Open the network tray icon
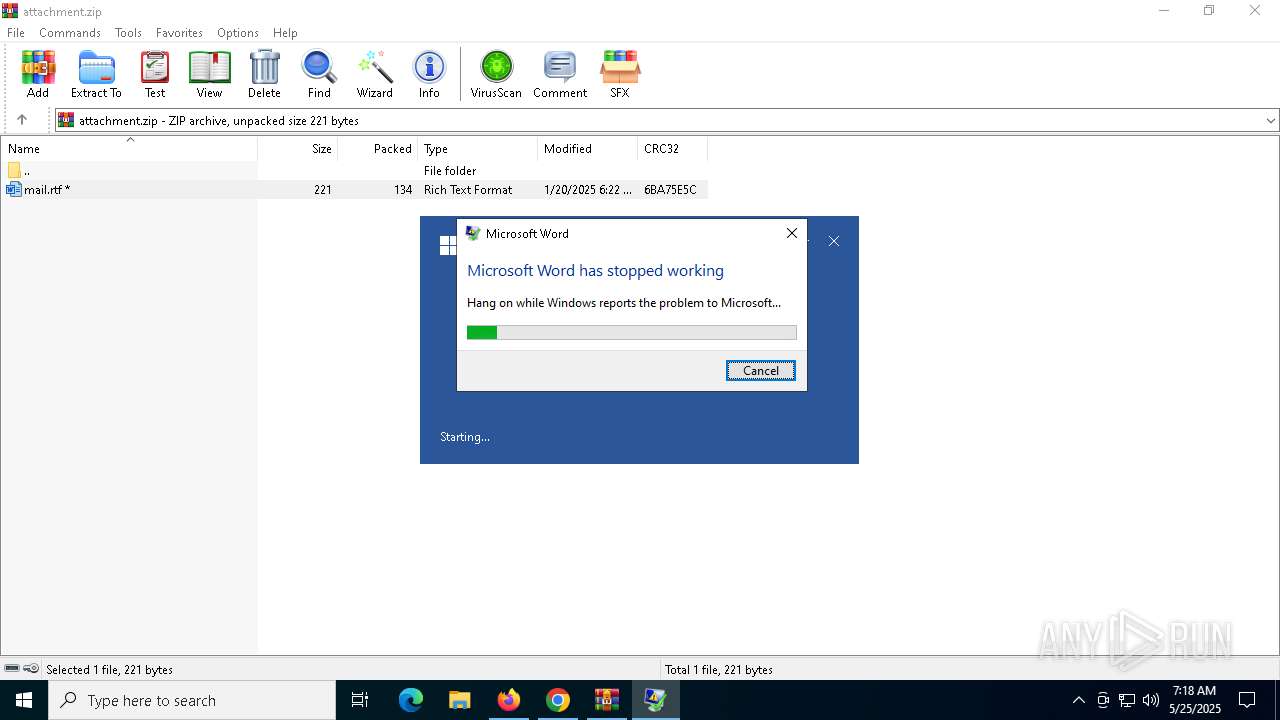Image resolution: width=1280 pixels, height=720 pixels. click(1127, 700)
